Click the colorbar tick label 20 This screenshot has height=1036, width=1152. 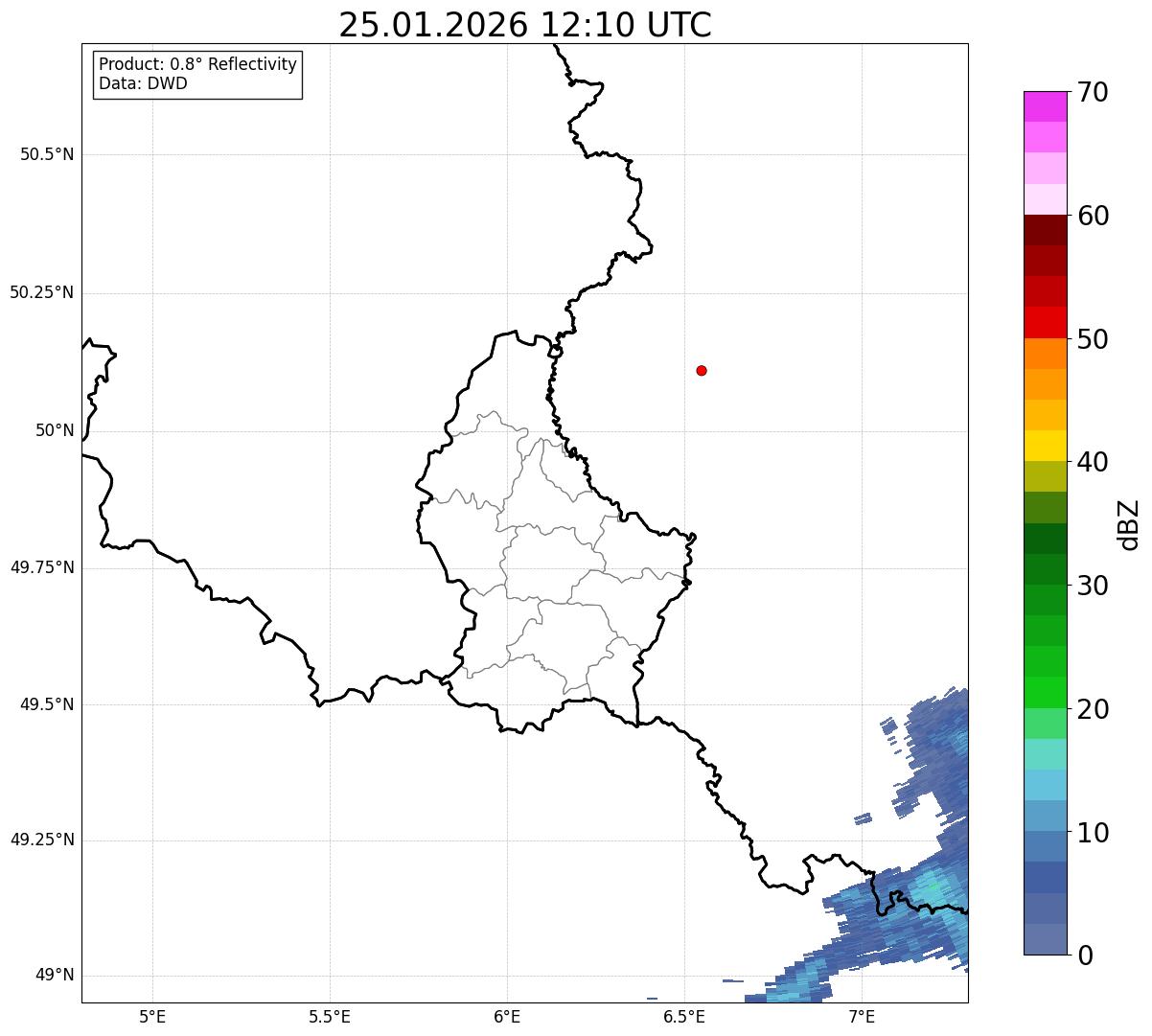tap(1093, 709)
